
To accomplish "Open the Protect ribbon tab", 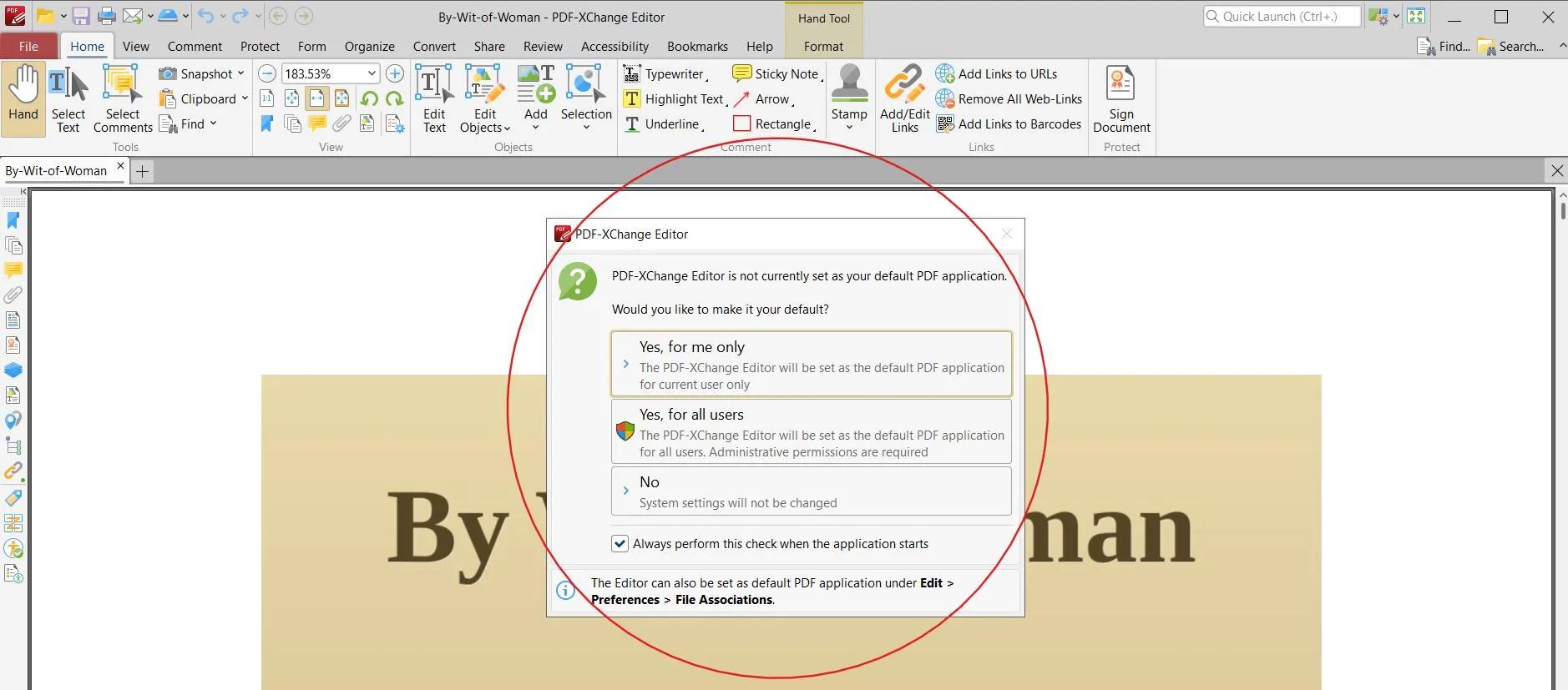I will (x=260, y=47).
